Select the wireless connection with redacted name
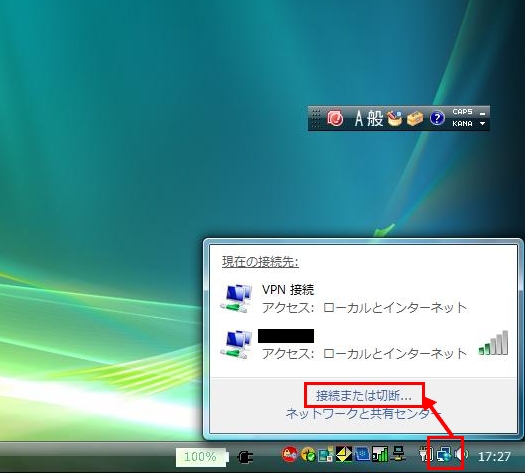The image size is (525, 473). point(363,344)
